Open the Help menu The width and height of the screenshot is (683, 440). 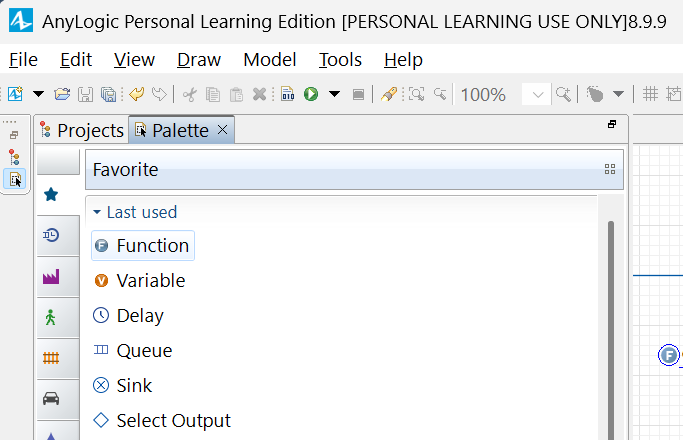click(x=403, y=60)
